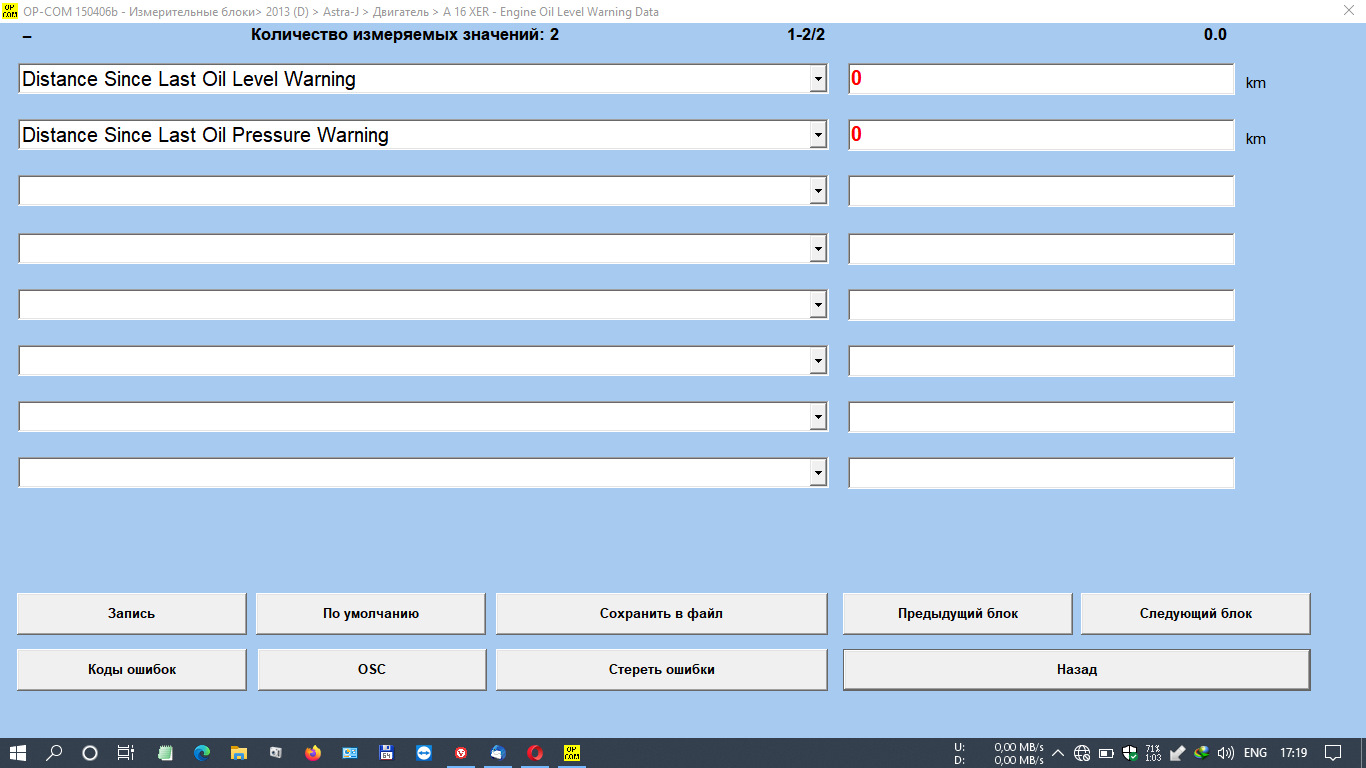Click the OP-COM title bar icon
The image size is (1366, 768).
coord(11,11)
